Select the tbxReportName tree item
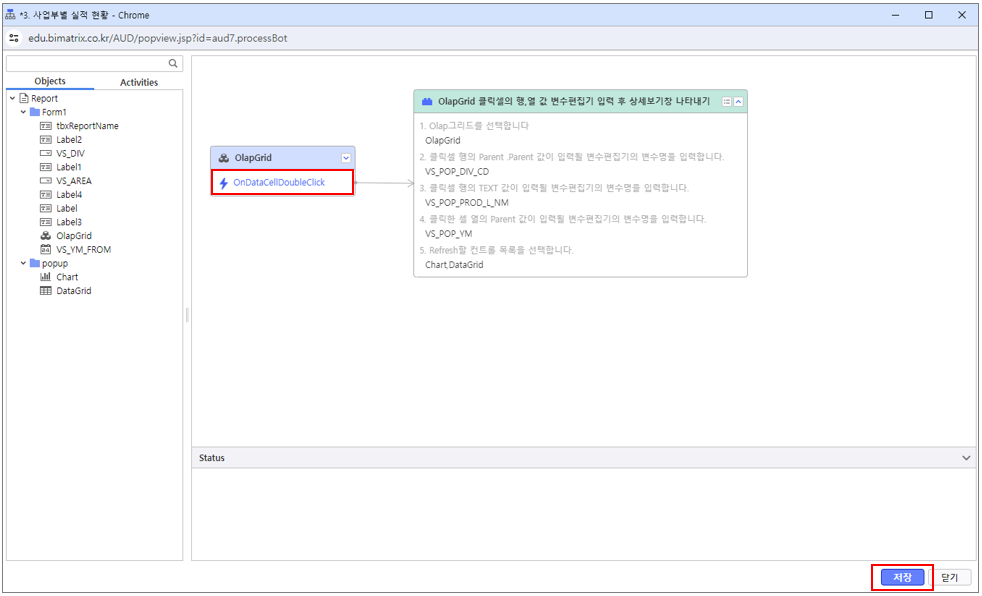Screen dimensions: 982x596 87,126
